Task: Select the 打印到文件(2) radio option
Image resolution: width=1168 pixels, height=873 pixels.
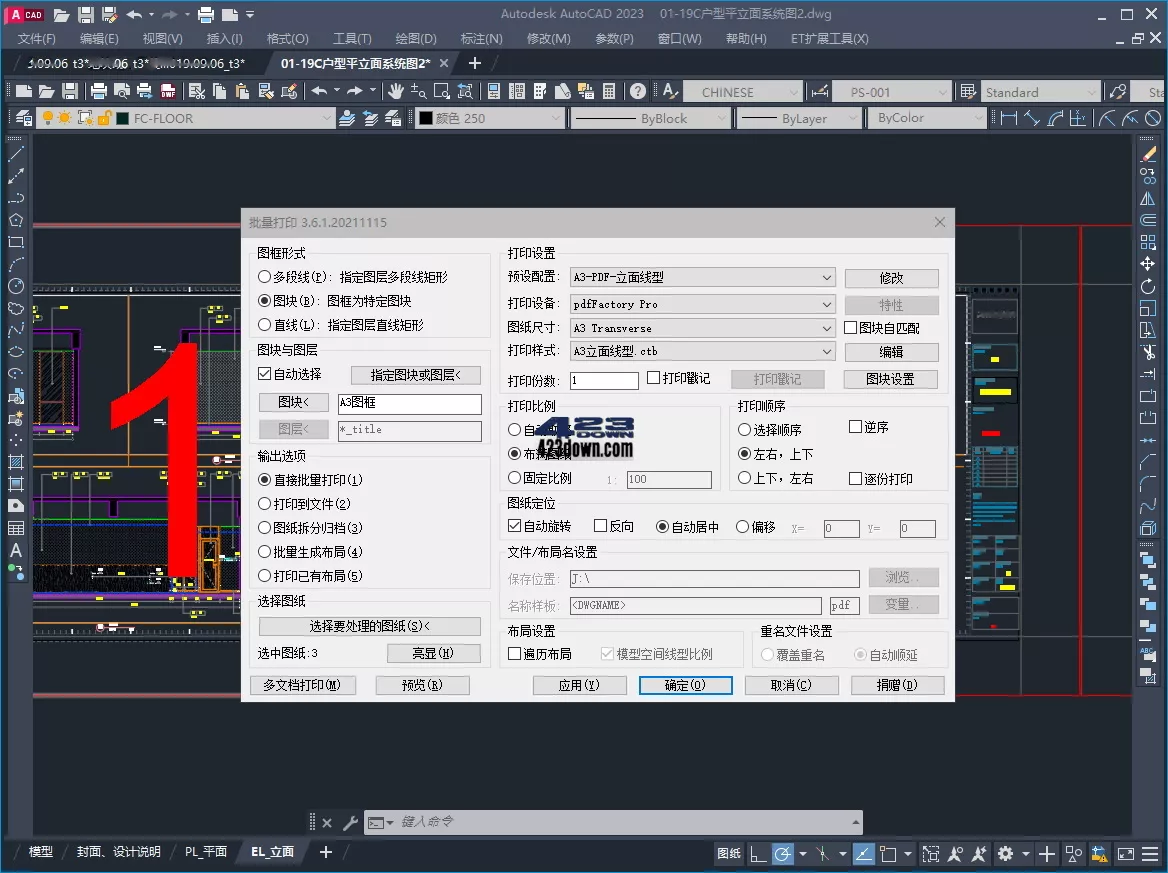Action: click(263, 503)
